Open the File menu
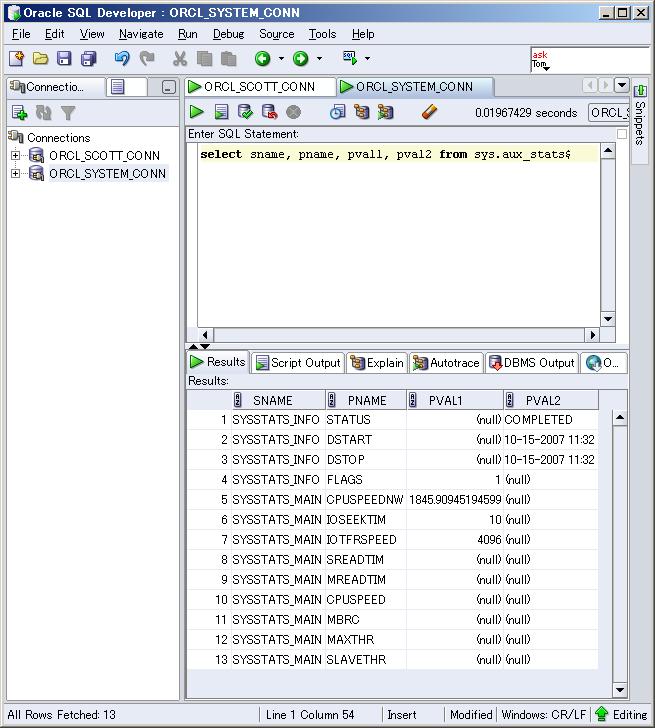The height and width of the screenshot is (728, 655). click(21, 34)
